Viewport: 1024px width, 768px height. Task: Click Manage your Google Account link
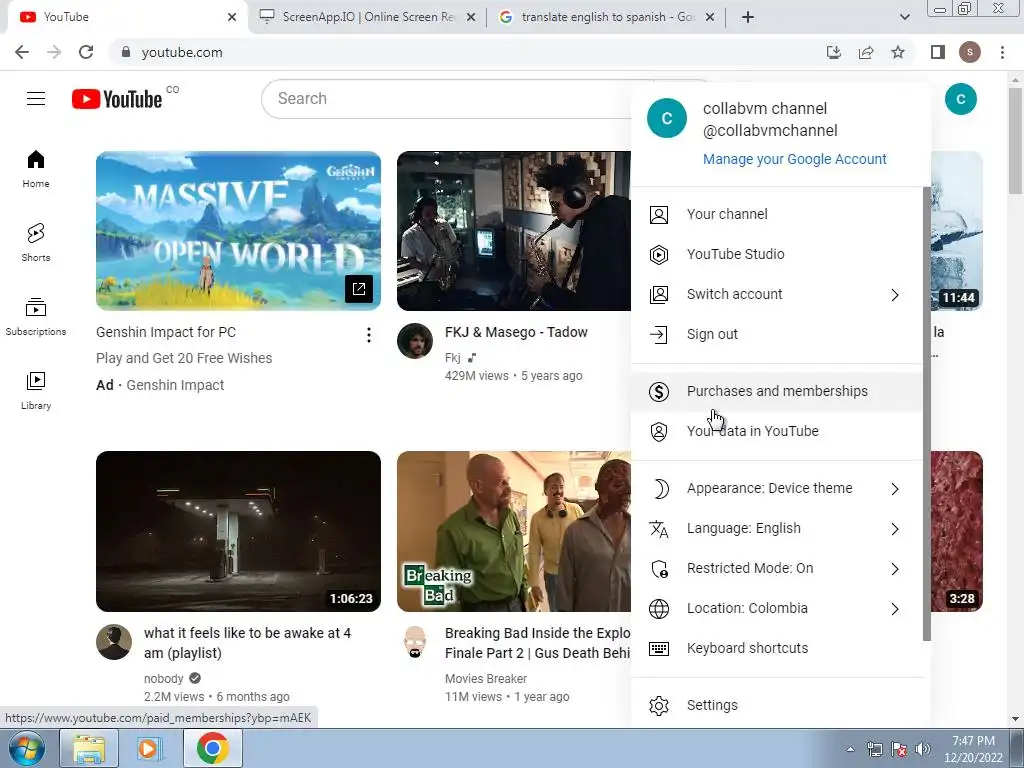coord(795,159)
